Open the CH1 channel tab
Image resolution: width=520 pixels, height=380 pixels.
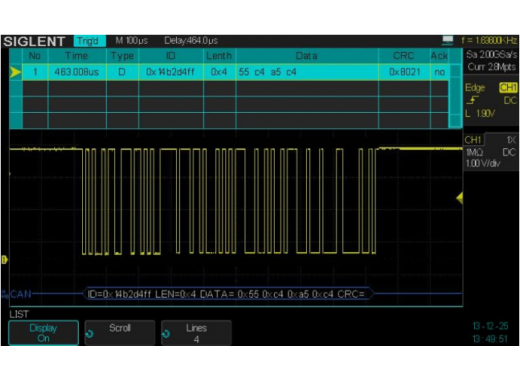tap(473, 140)
